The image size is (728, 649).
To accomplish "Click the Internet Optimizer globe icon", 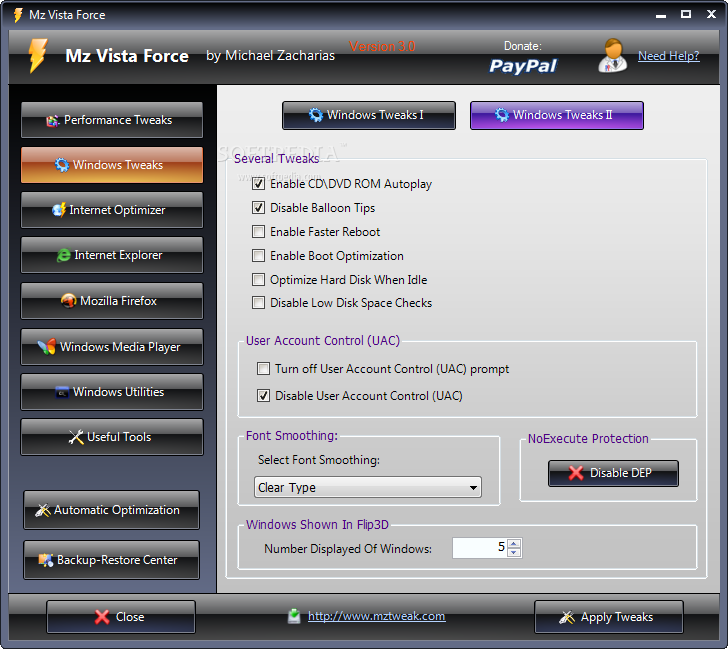I will click(x=59, y=210).
